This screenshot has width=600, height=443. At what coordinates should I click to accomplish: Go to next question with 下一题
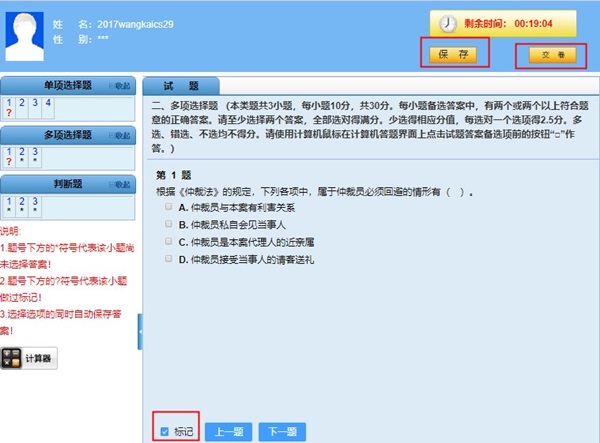click(x=282, y=432)
